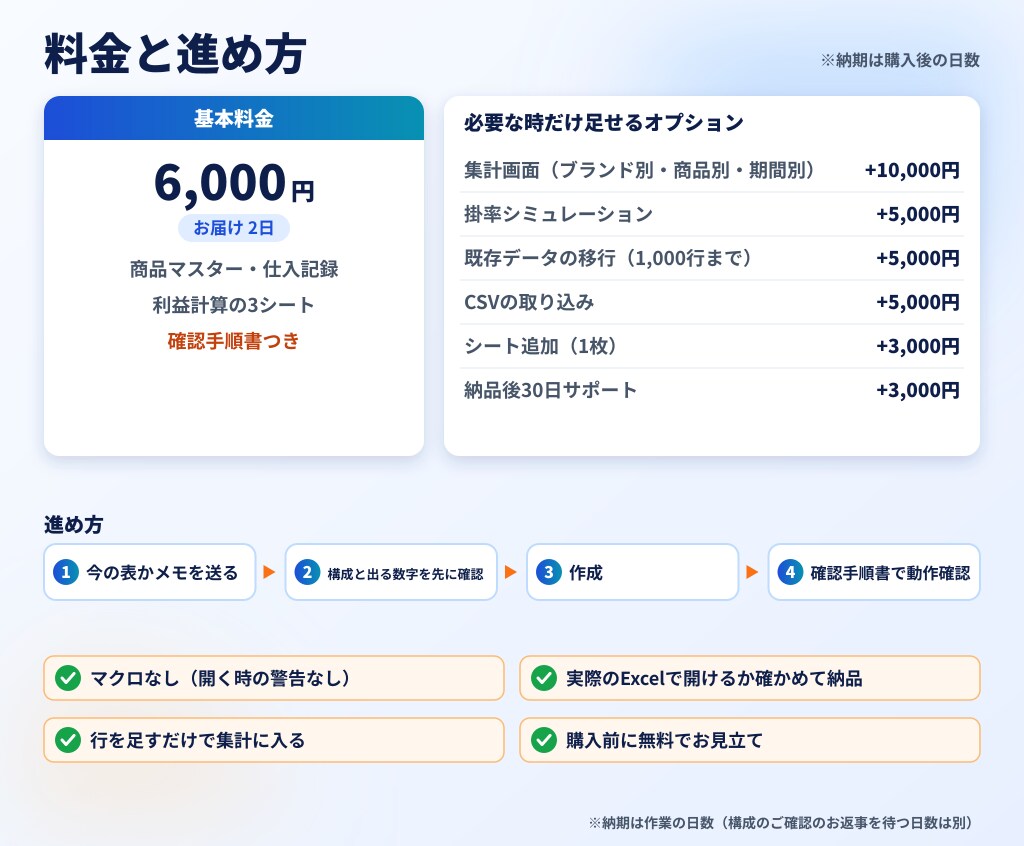
Task: Click the step 2 number circle
Action: point(307,572)
